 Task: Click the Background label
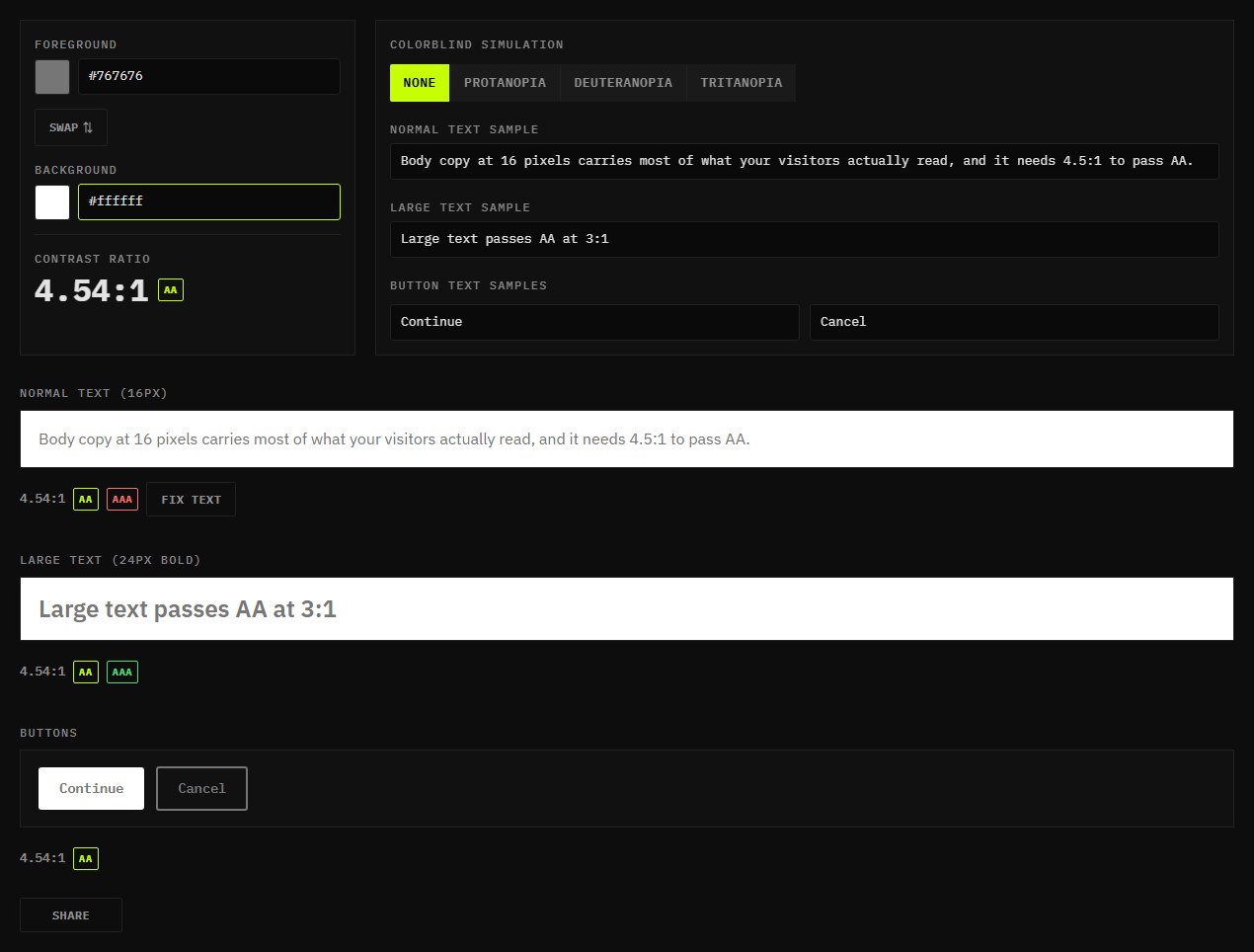tap(76, 170)
